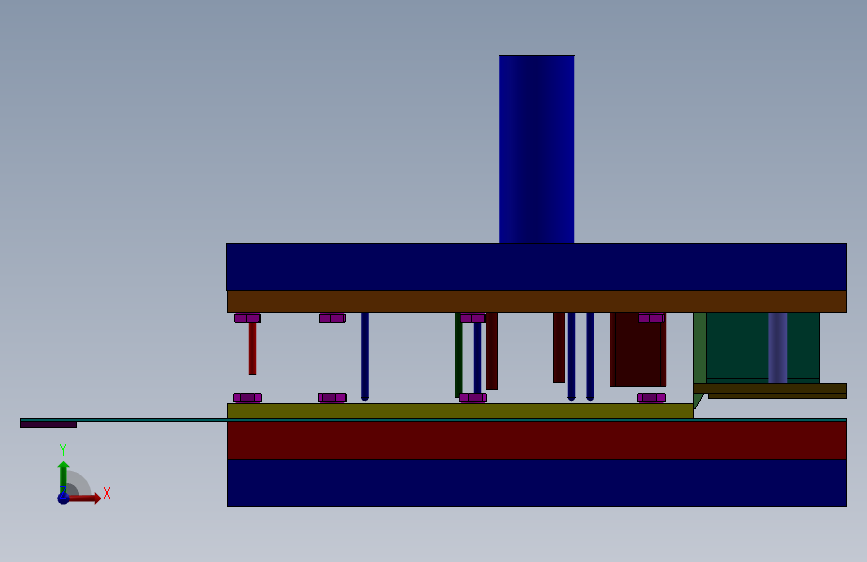
Task: Select the olive-yellow stripper plate
Action: point(460,410)
